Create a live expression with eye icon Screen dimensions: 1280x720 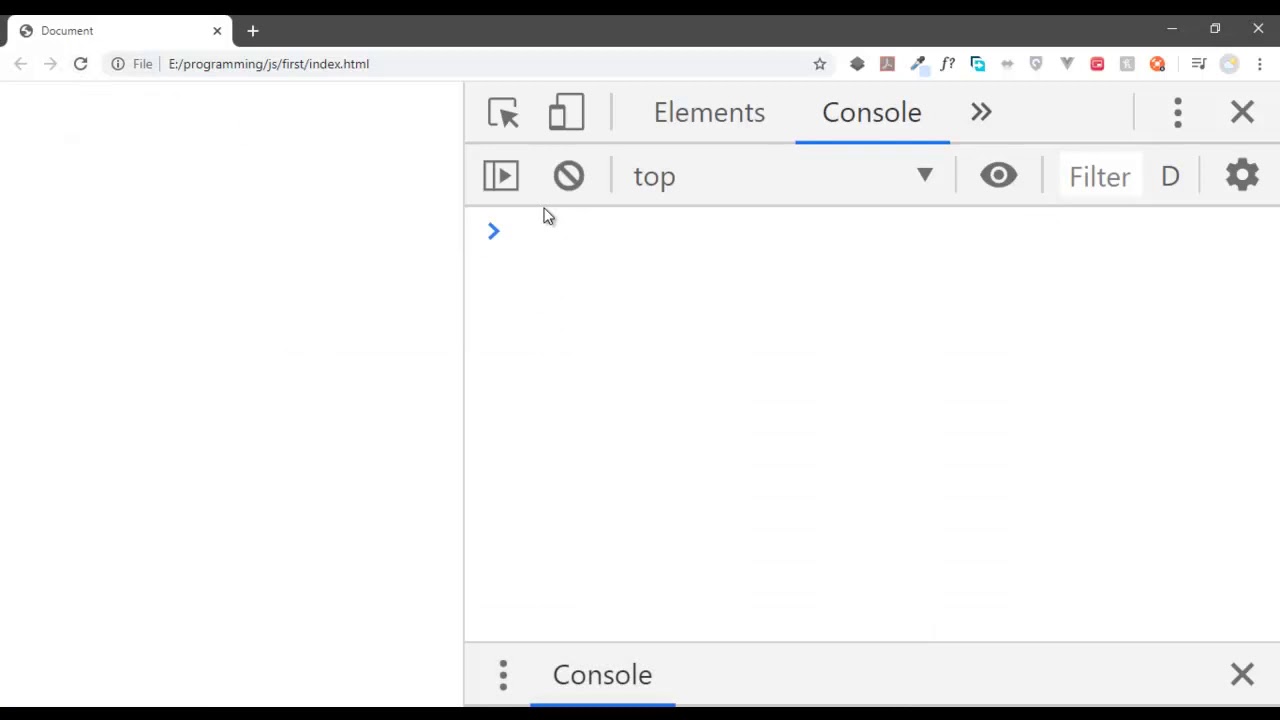tap(998, 176)
